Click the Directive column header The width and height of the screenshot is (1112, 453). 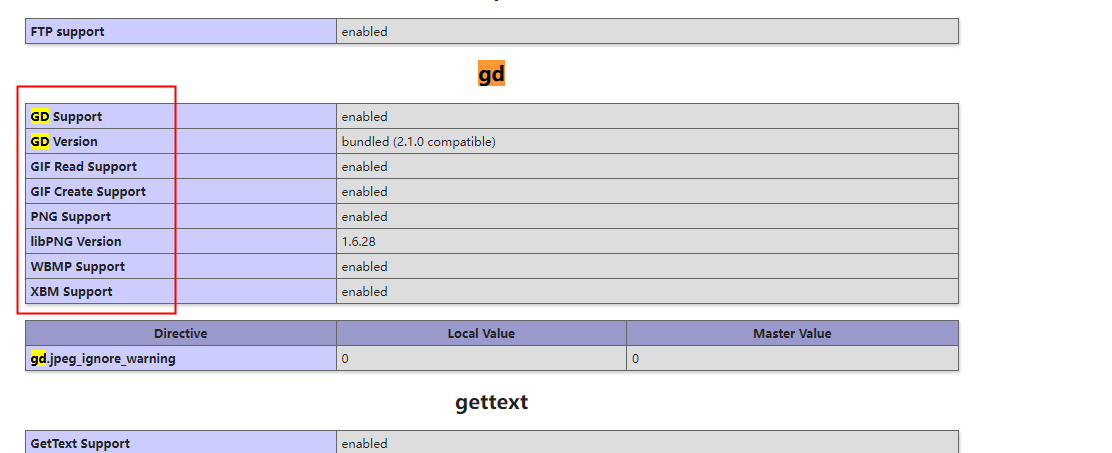click(x=180, y=334)
